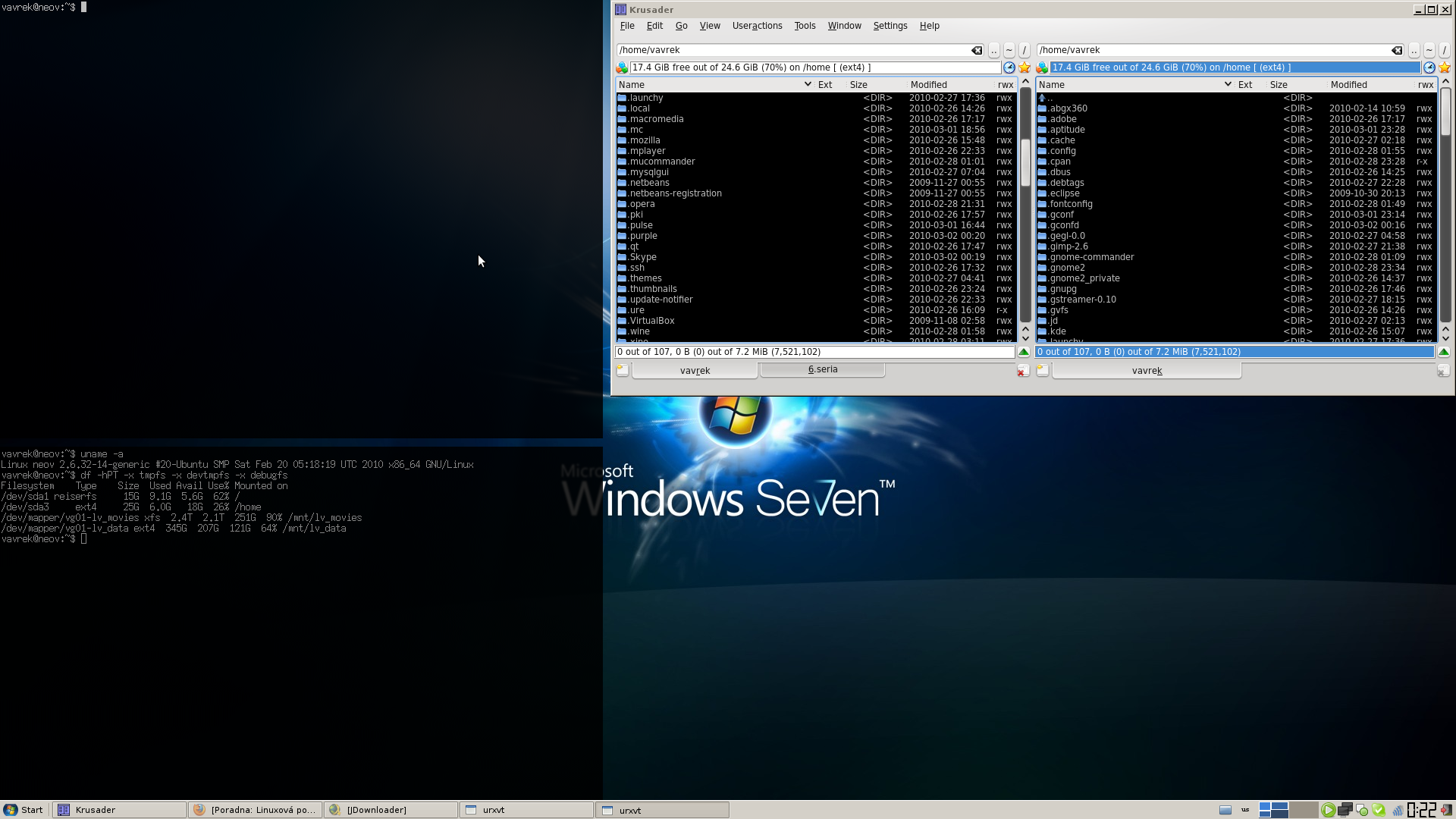Click right panel scrollbar up arrow

point(1445,82)
